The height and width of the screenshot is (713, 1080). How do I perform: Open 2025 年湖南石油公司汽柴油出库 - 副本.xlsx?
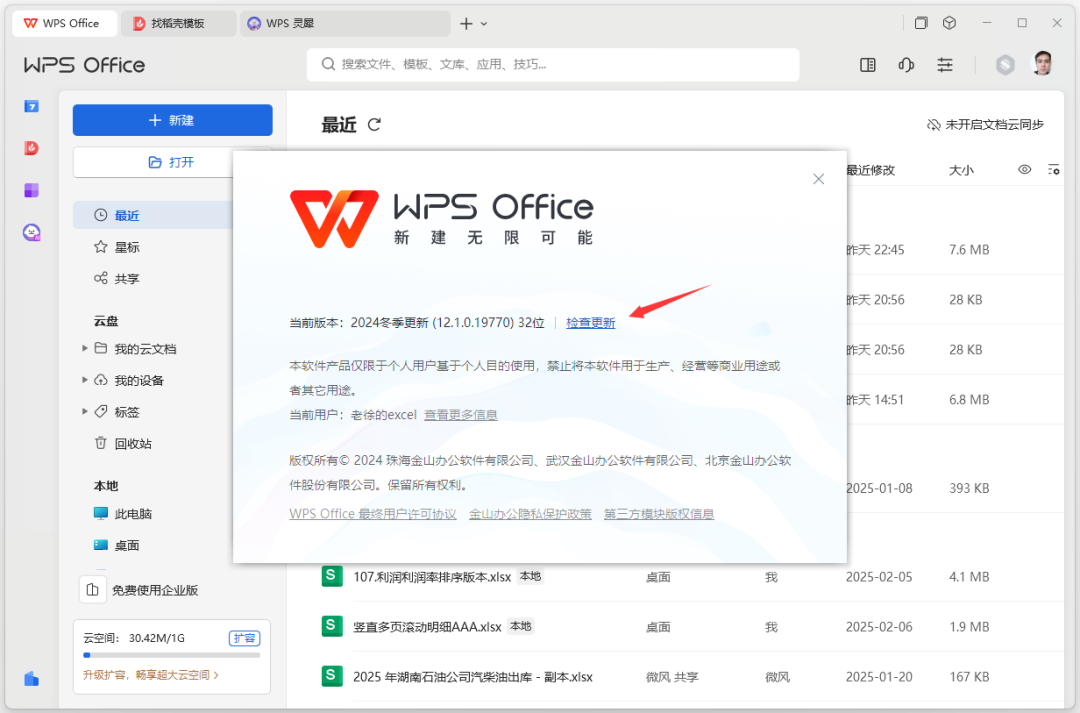[472, 677]
